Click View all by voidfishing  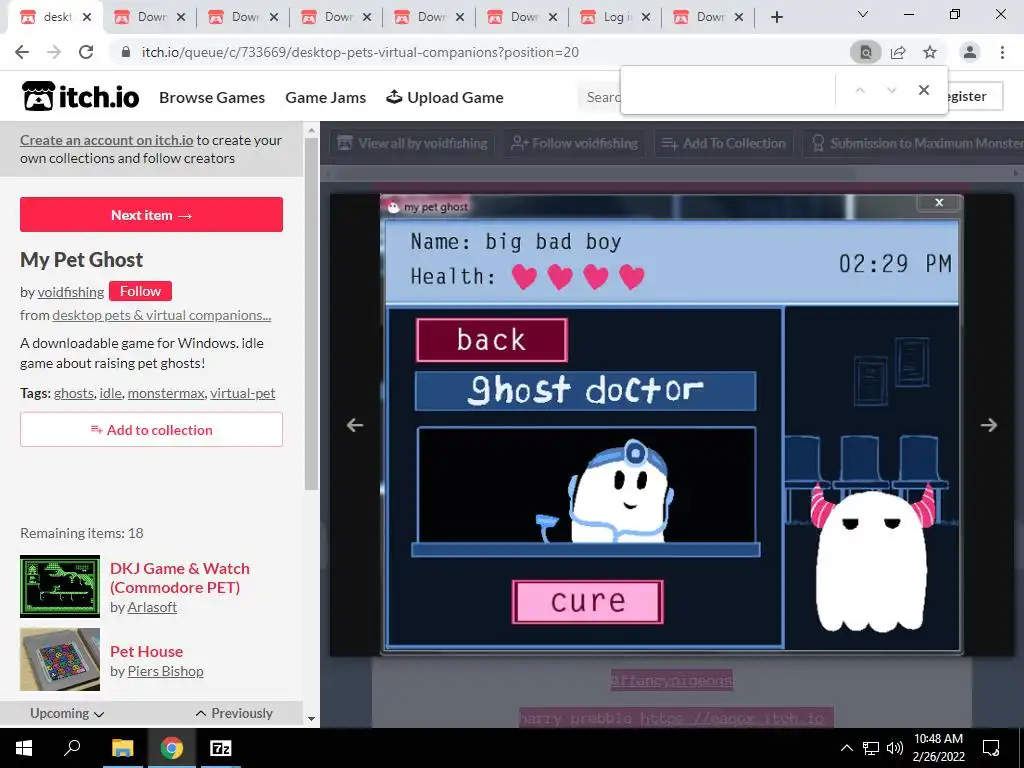pos(412,143)
